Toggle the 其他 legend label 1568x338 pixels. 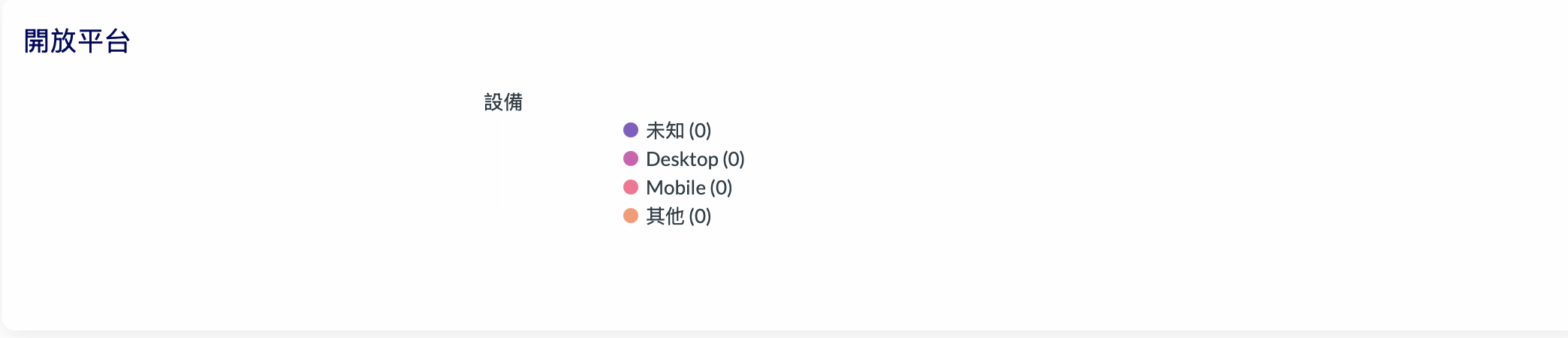[x=665, y=216]
